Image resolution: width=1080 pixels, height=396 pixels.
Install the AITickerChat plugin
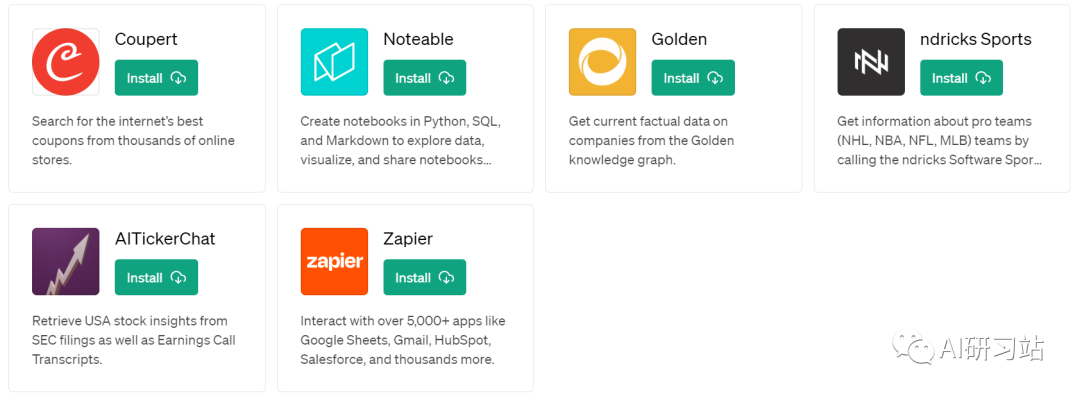(156, 278)
